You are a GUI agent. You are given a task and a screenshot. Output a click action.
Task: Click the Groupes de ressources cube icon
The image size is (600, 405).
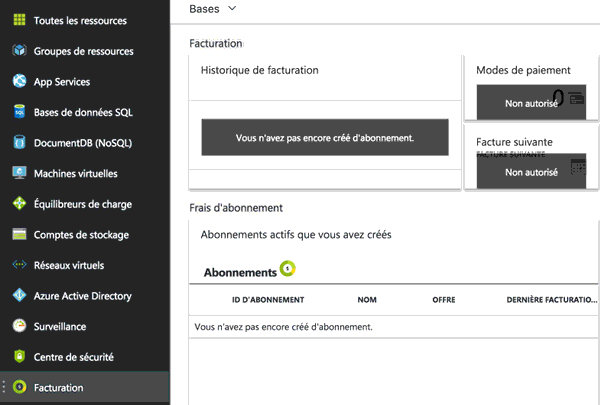tap(19, 50)
